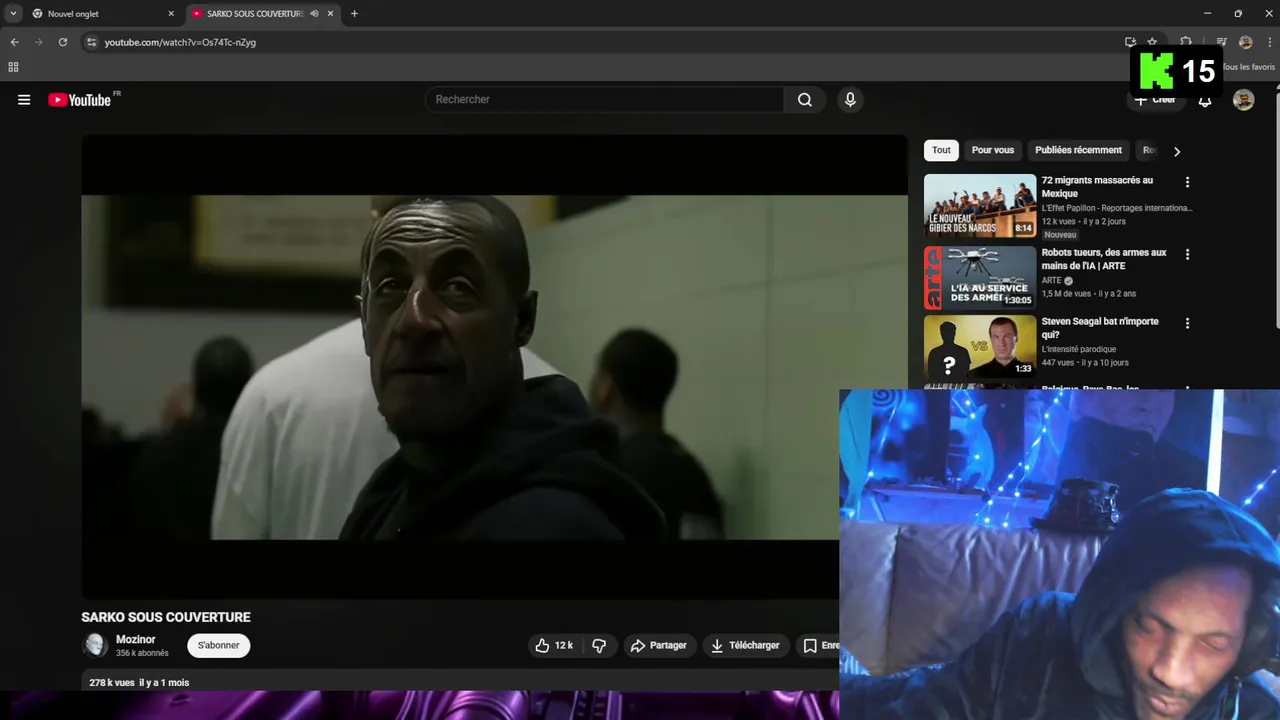The width and height of the screenshot is (1280, 720).
Task: Open Robots tueurs ARTE video thumbnail
Action: click(980, 277)
